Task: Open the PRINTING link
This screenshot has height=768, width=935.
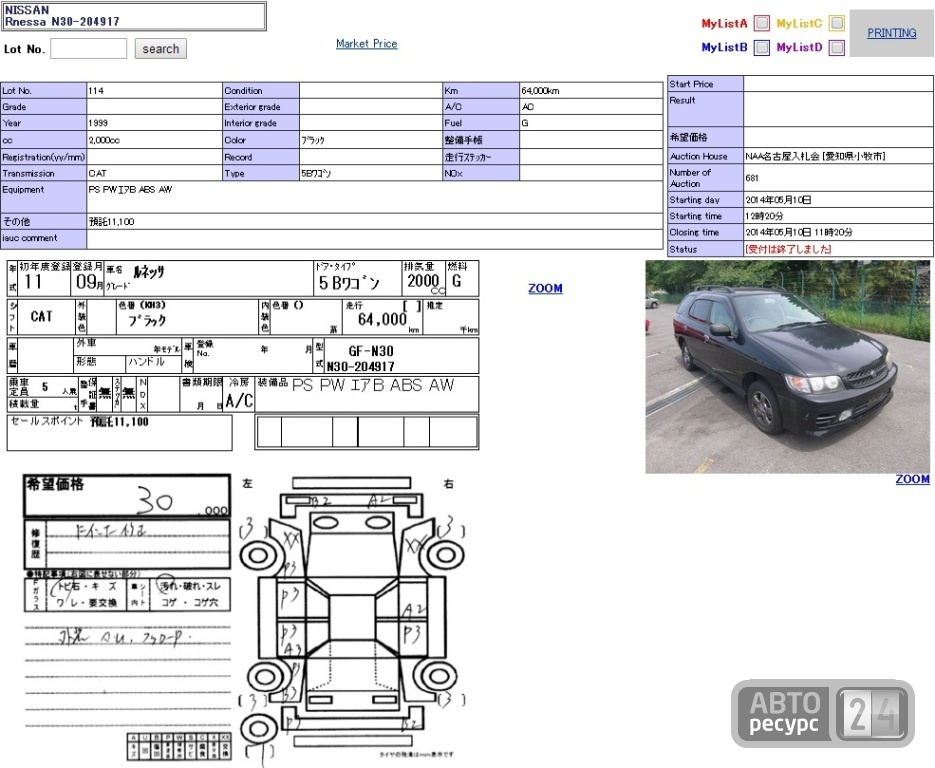Action: pos(891,33)
